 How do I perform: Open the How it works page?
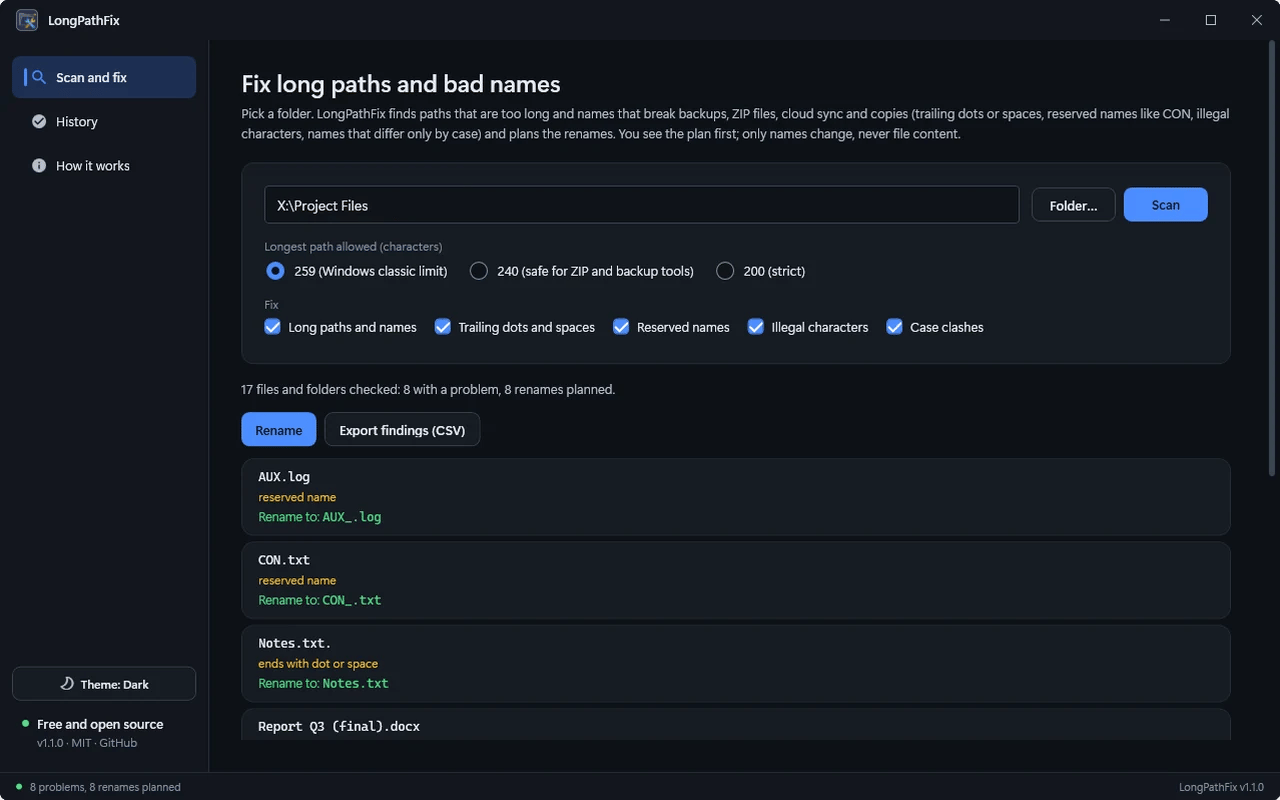click(104, 165)
